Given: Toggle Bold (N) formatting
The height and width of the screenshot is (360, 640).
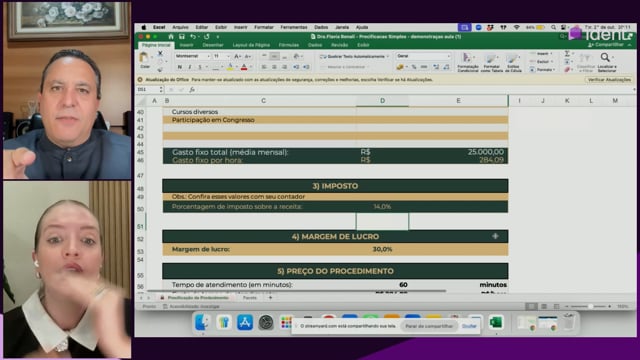Looking at the screenshot, I should click(x=180, y=67).
